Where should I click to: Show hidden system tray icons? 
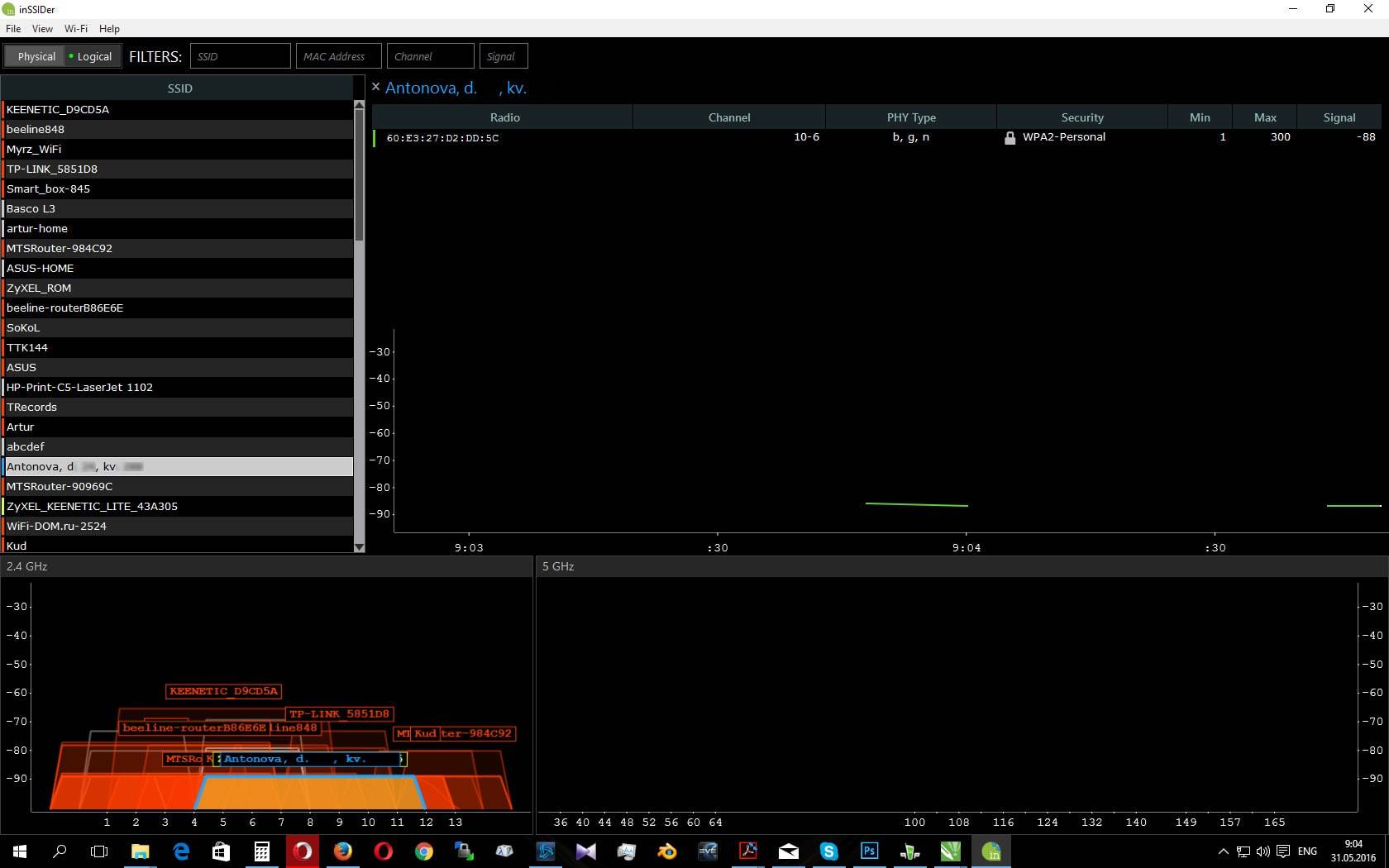click(x=1223, y=851)
